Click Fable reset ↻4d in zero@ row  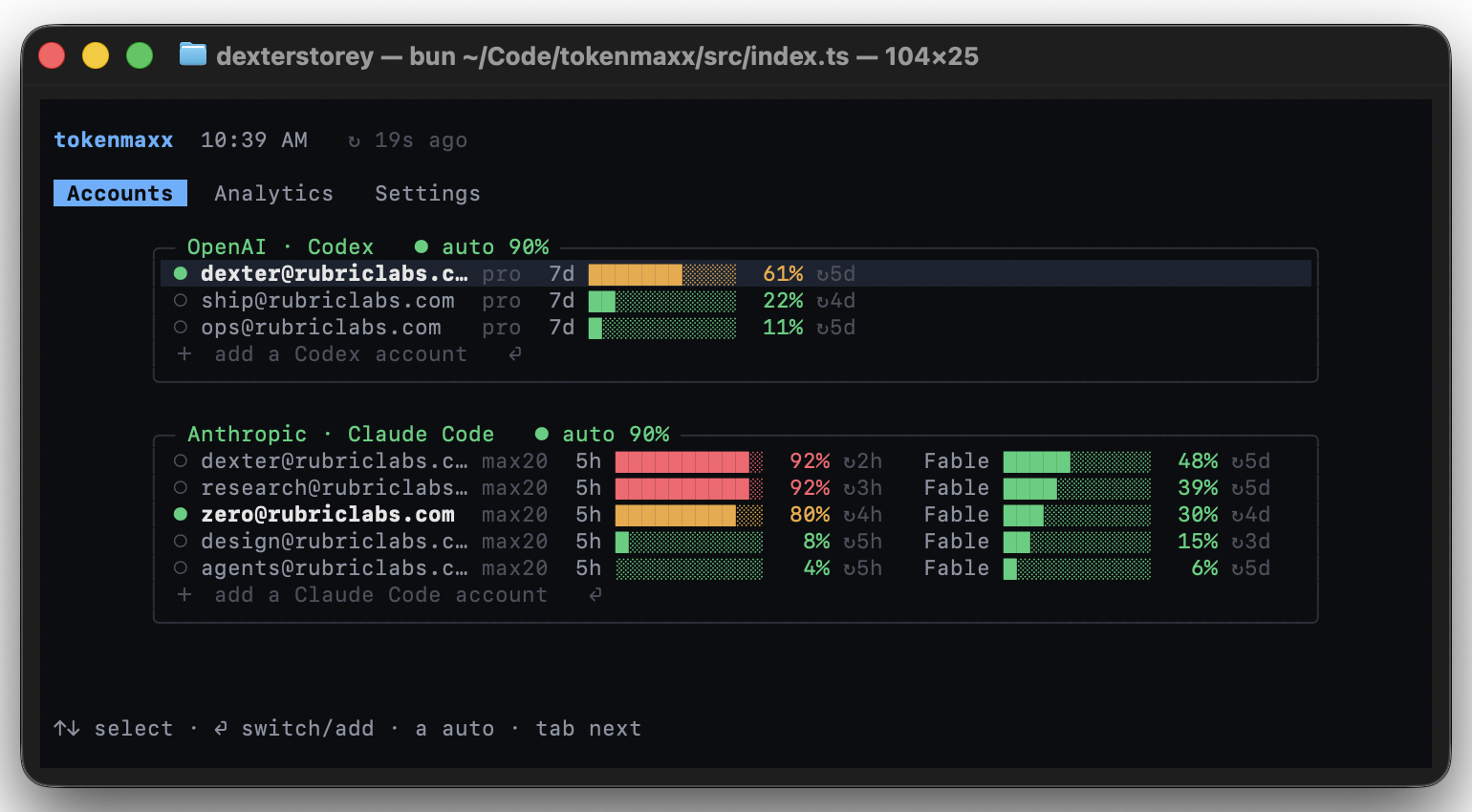coord(1238,516)
